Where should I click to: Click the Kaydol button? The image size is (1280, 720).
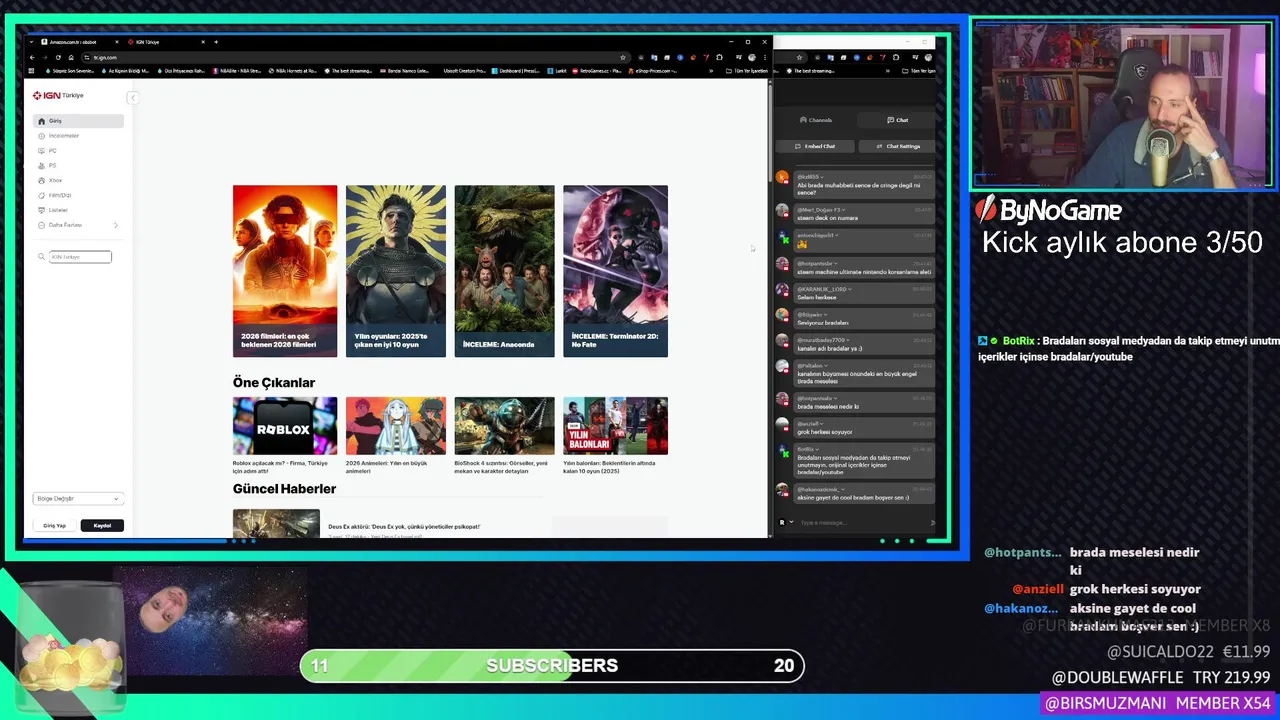(x=102, y=526)
